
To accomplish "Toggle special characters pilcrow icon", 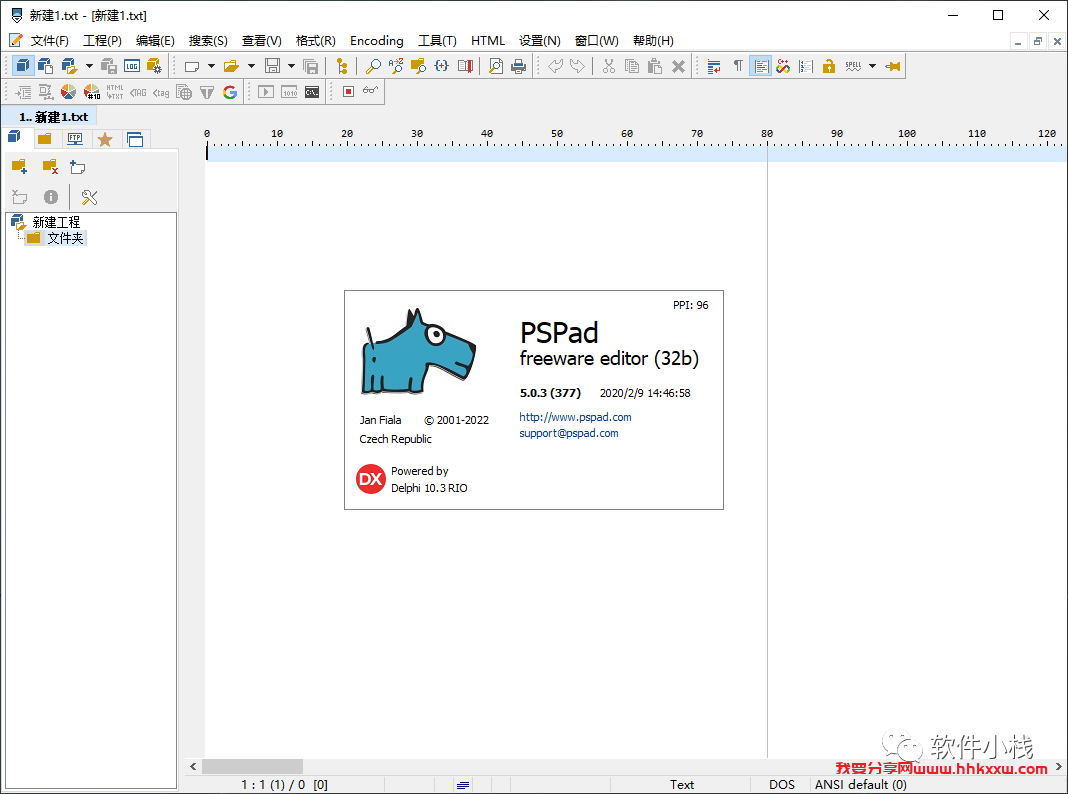I will click(738, 66).
